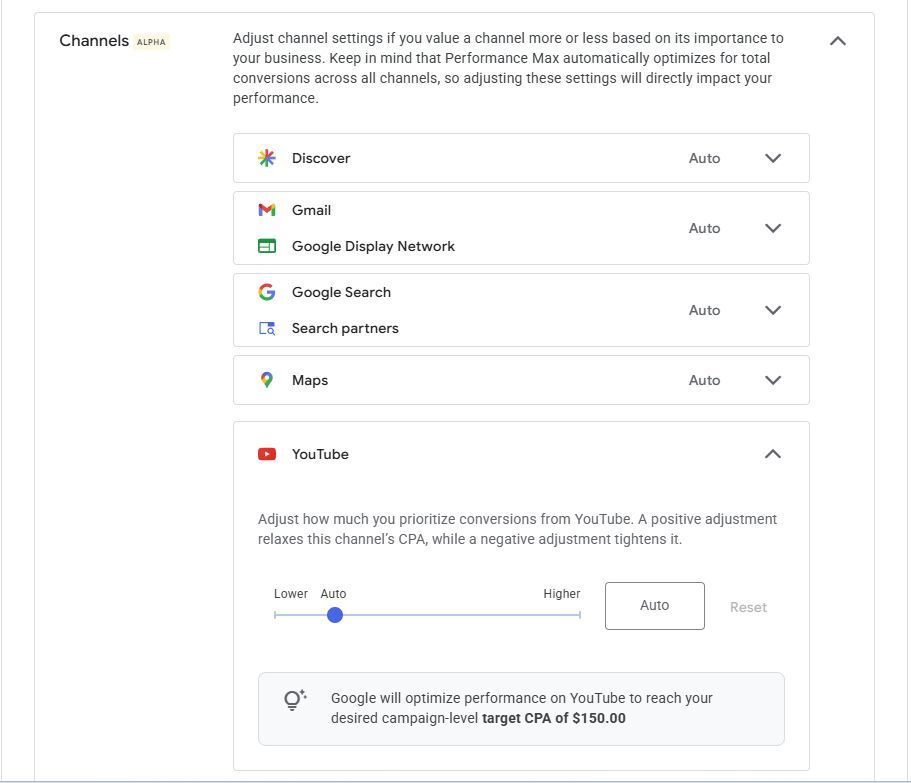Reset the YouTube channel adjustment
This screenshot has width=911, height=783.
click(748, 607)
